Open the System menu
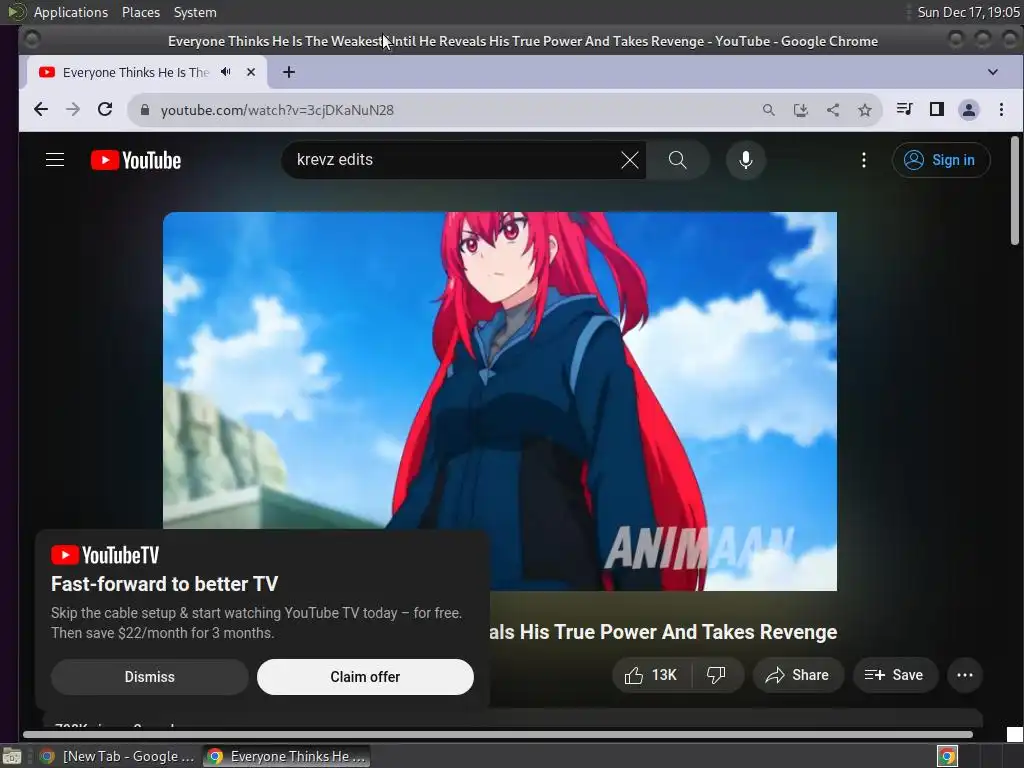This screenshot has height=768, width=1024. click(x=195, y=12)
